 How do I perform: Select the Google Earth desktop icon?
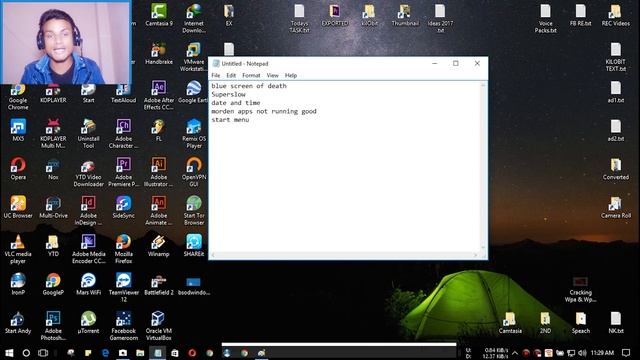(x=194, y=92)
